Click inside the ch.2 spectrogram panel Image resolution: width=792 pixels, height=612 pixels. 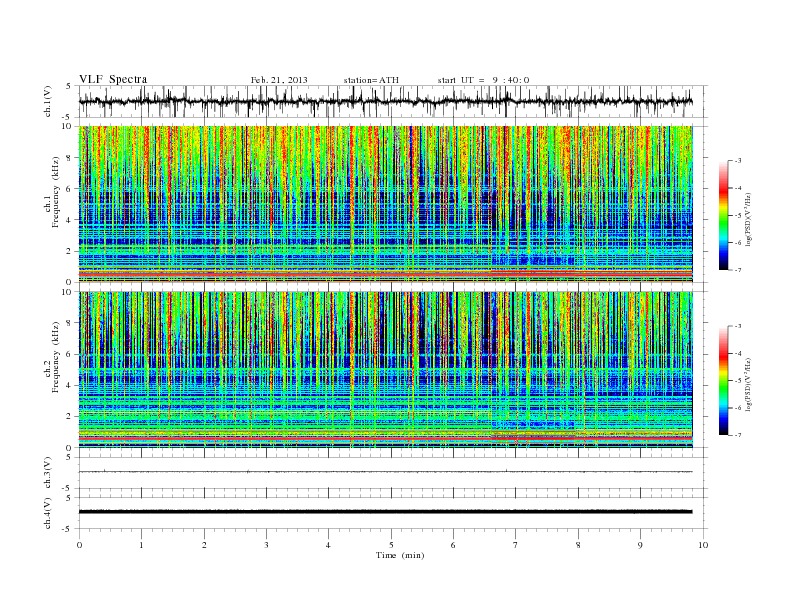pos(385,370)
